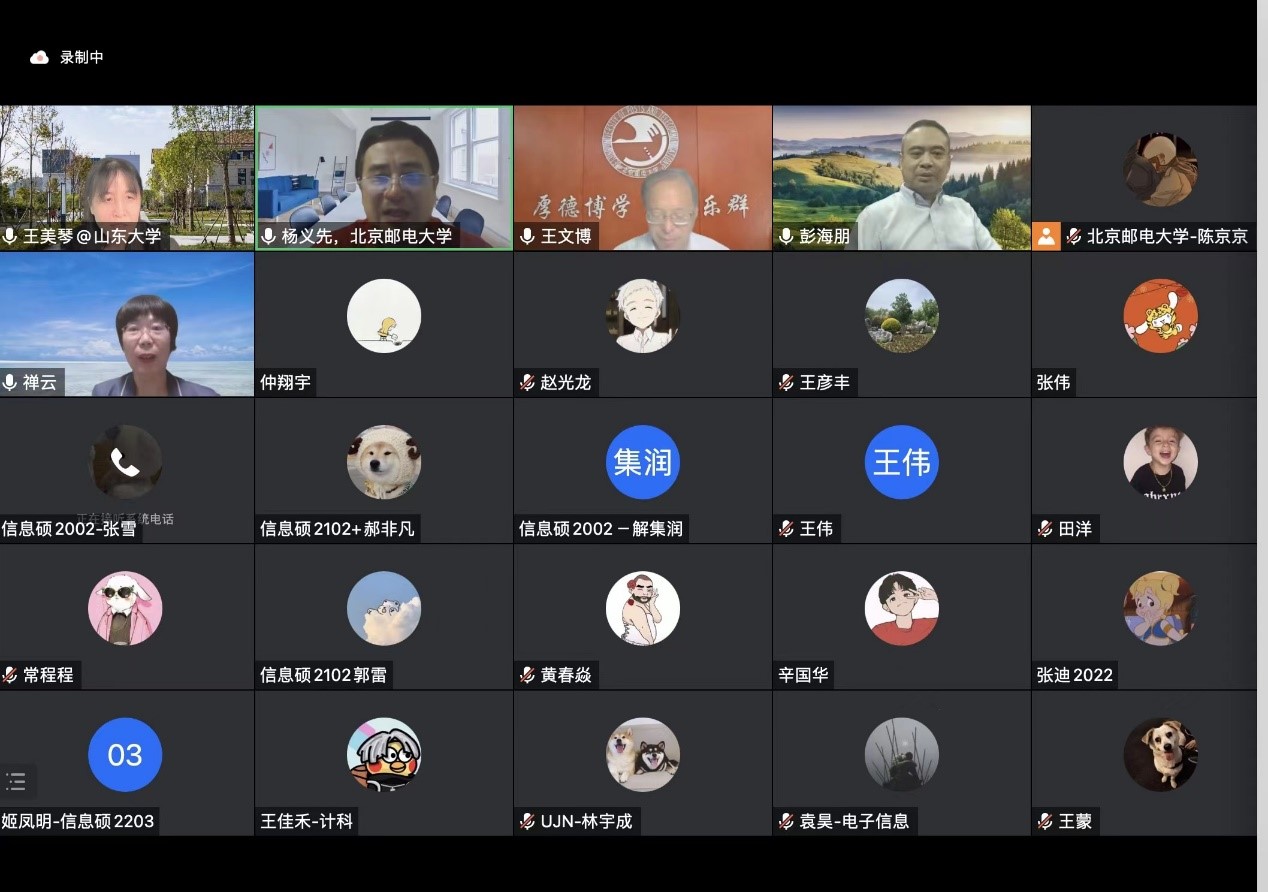Click the orange host icon beside 北京邮电大学-陈京京

1046,237
